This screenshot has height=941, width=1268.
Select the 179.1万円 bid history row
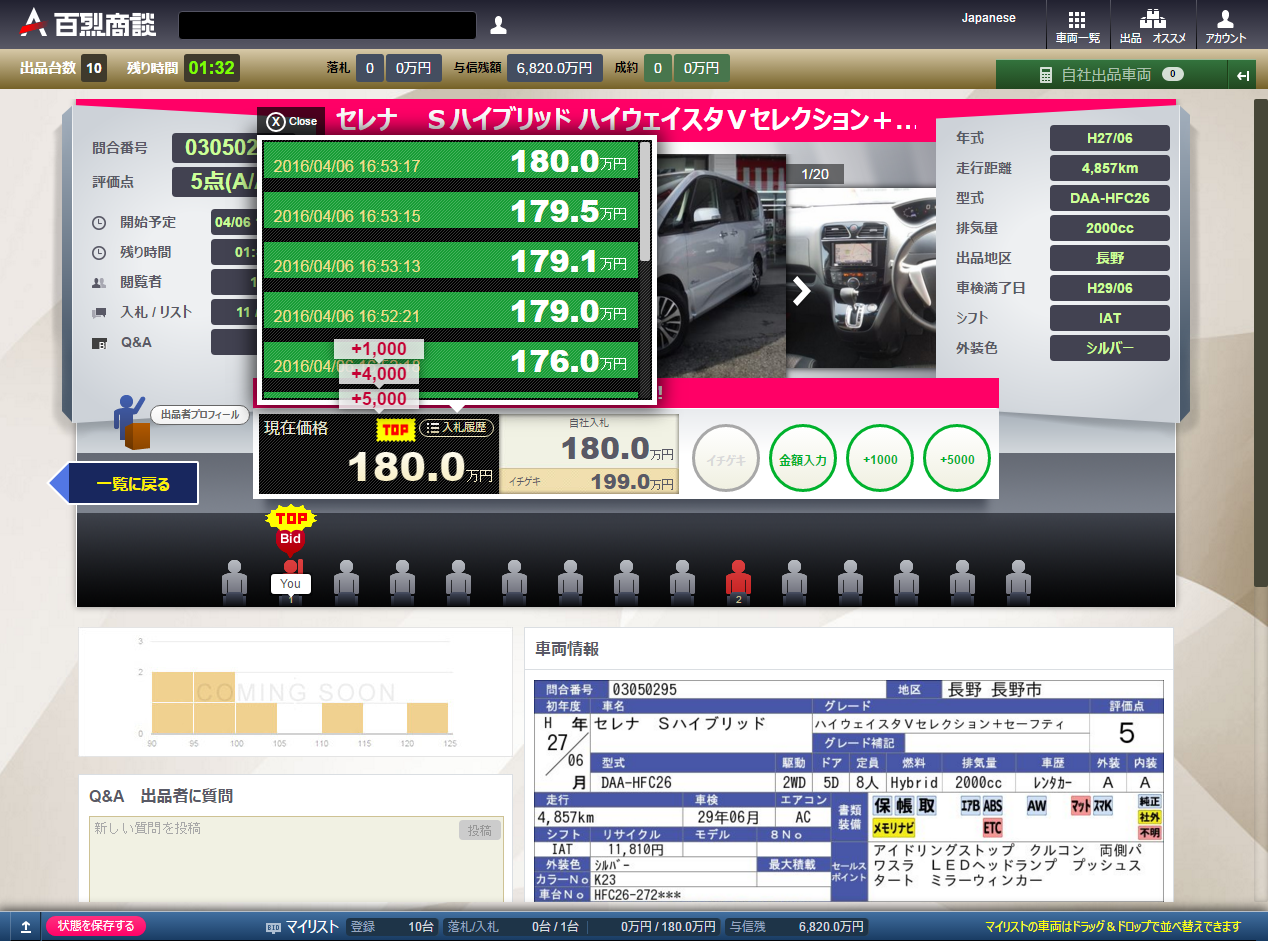pos(450,260)
